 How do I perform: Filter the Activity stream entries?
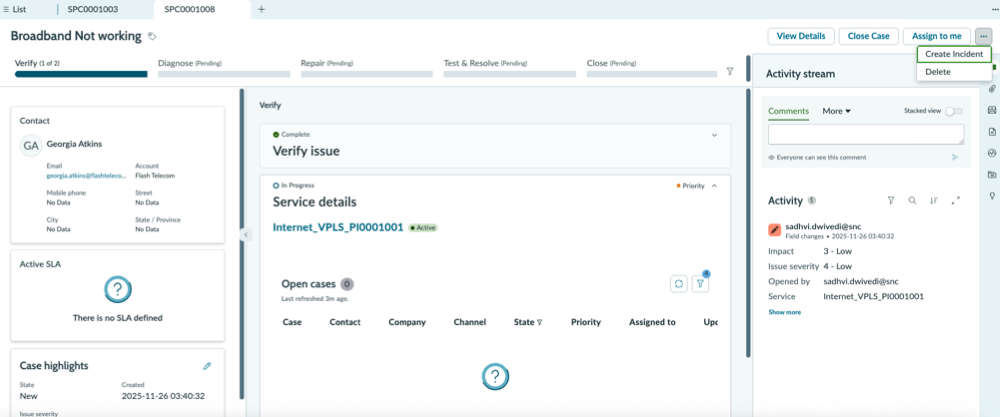[891, 200]
